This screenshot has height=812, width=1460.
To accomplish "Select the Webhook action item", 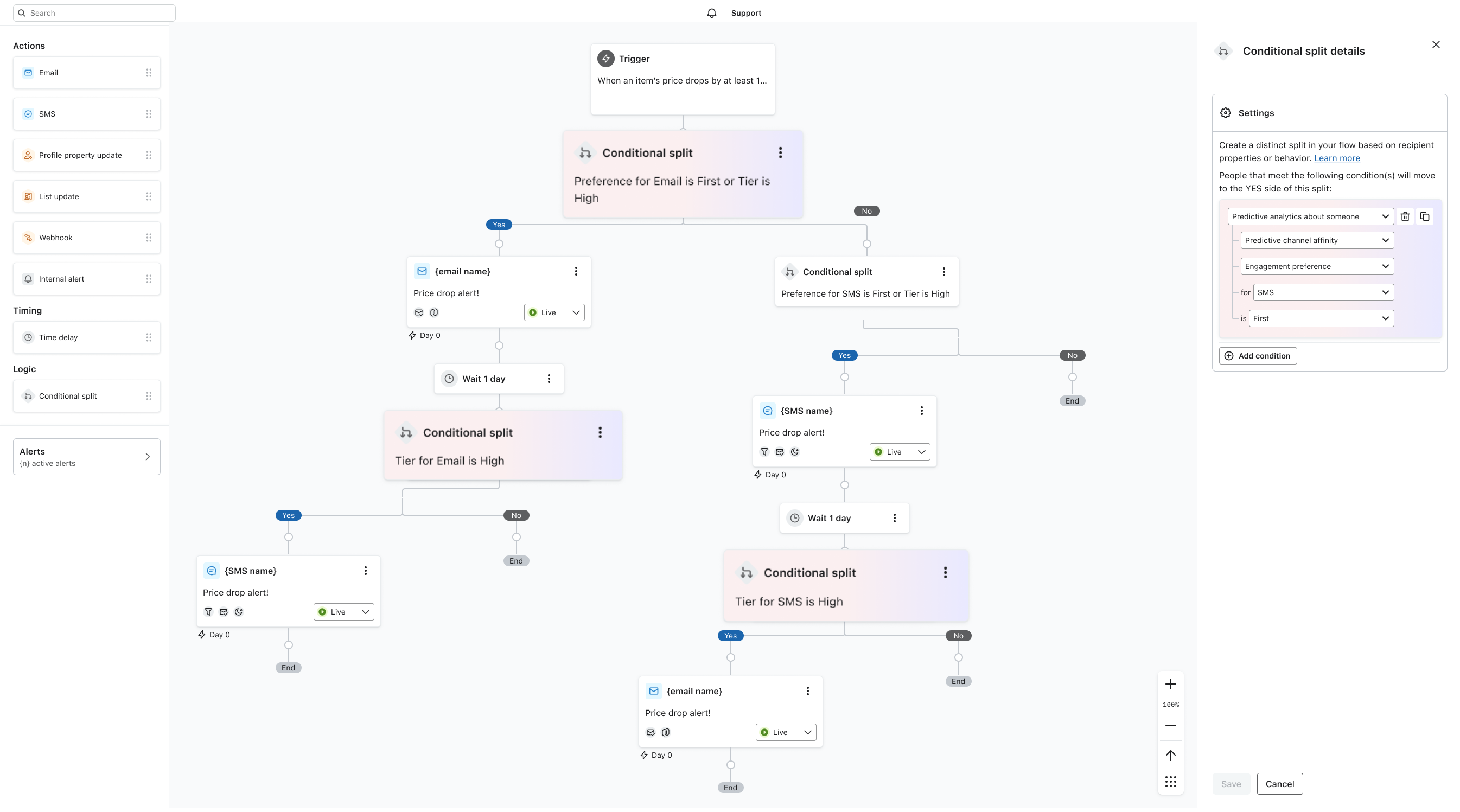I will tap(86, 238).
